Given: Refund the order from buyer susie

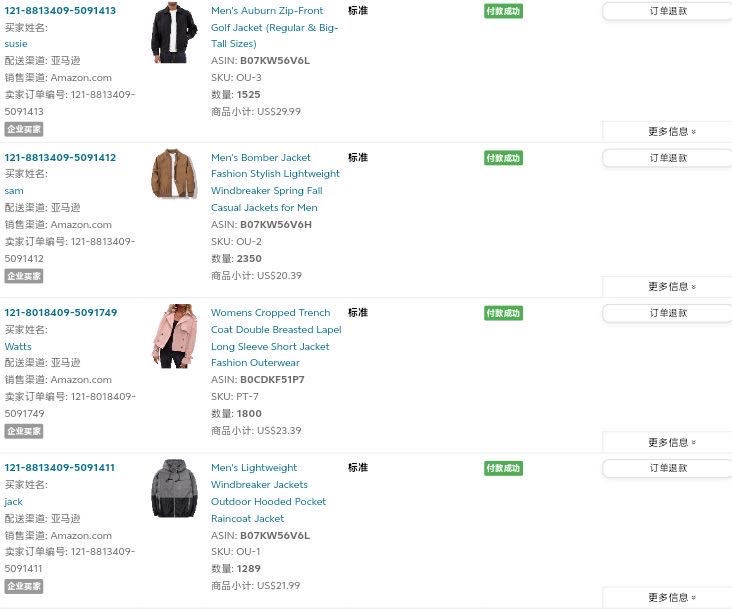Looking at the screenshot, I should coord(668,11).
